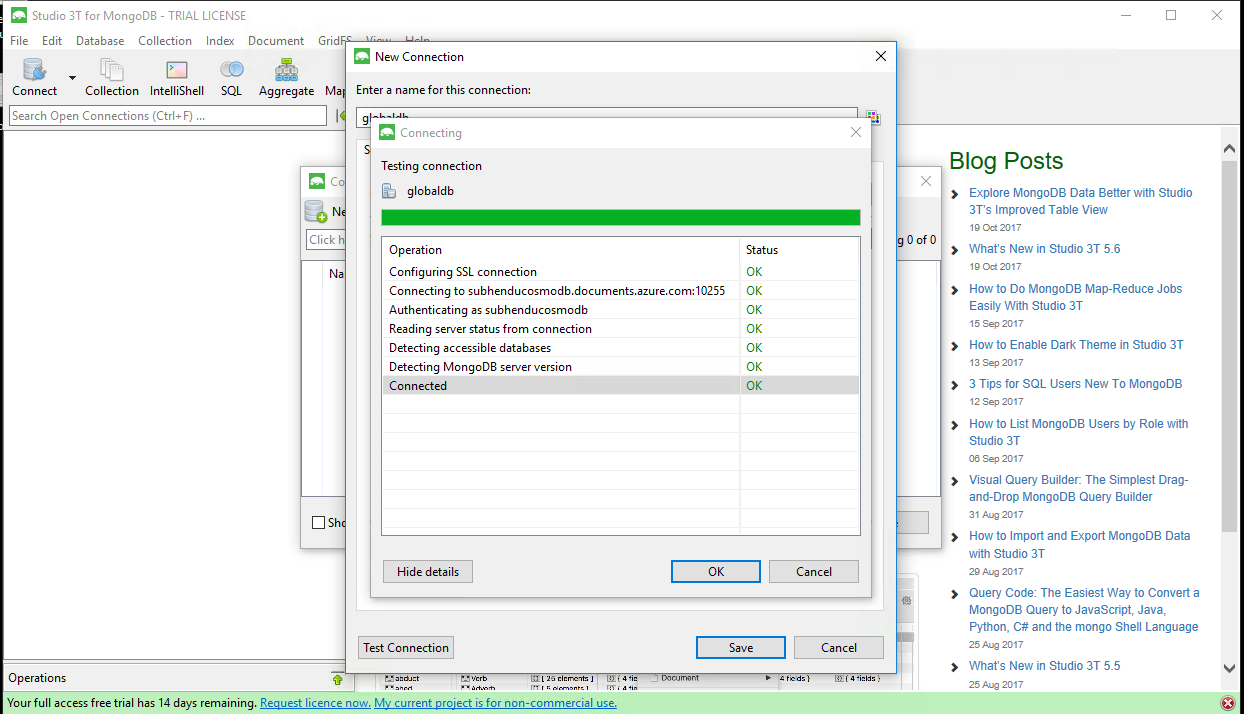The image size is (1244, 714).
Task: Click the green arrow icon in Operations bar
Action: [337, 679]
